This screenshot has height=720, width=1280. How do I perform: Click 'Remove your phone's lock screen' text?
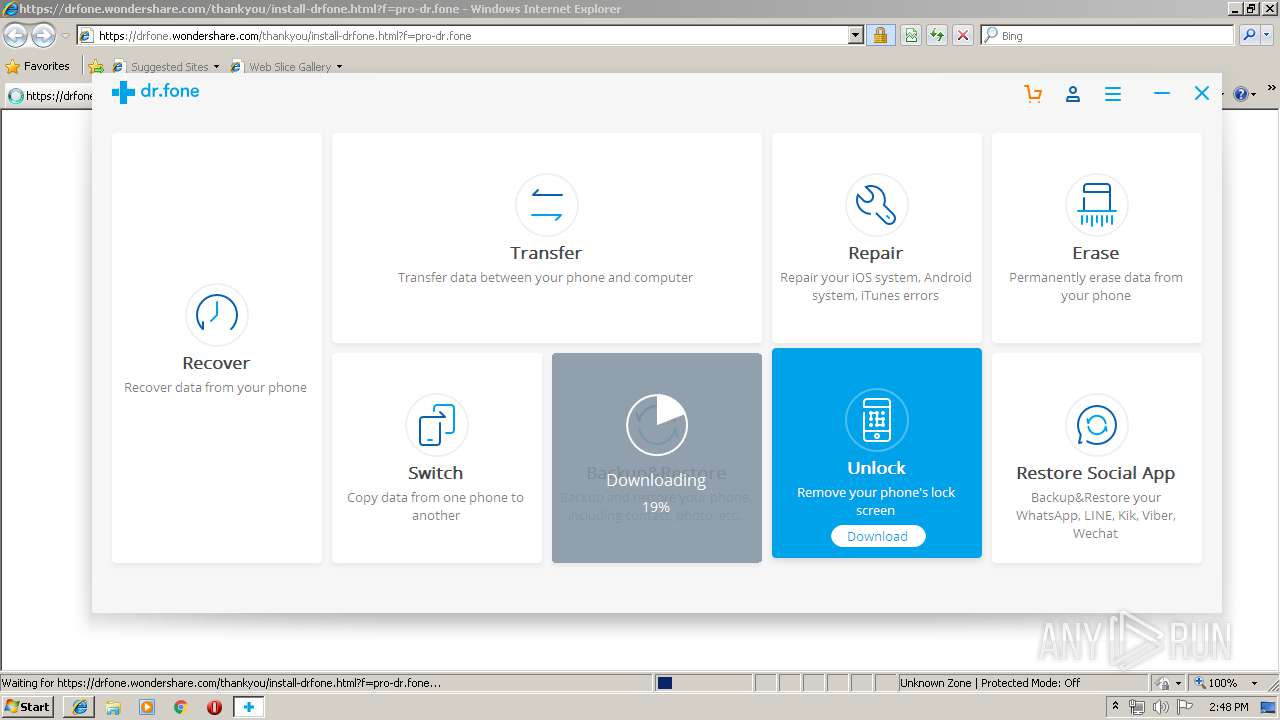click(876, 501)
